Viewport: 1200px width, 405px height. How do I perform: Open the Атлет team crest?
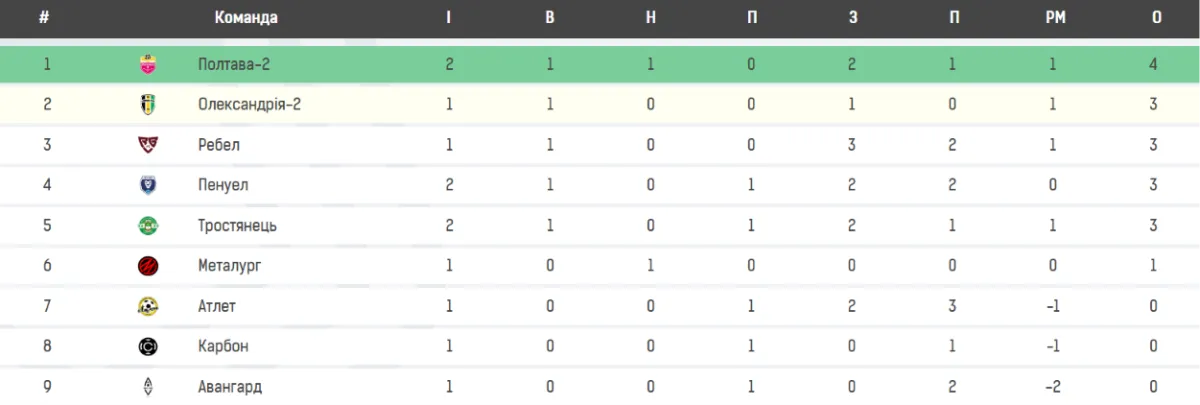point(148,306)
